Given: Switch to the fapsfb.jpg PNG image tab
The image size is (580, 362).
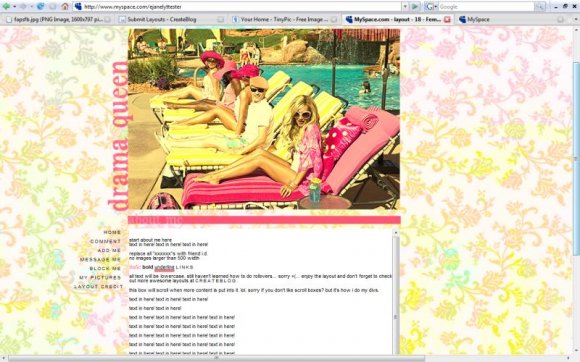Looking at the screenshot, I should click(57, 20).
